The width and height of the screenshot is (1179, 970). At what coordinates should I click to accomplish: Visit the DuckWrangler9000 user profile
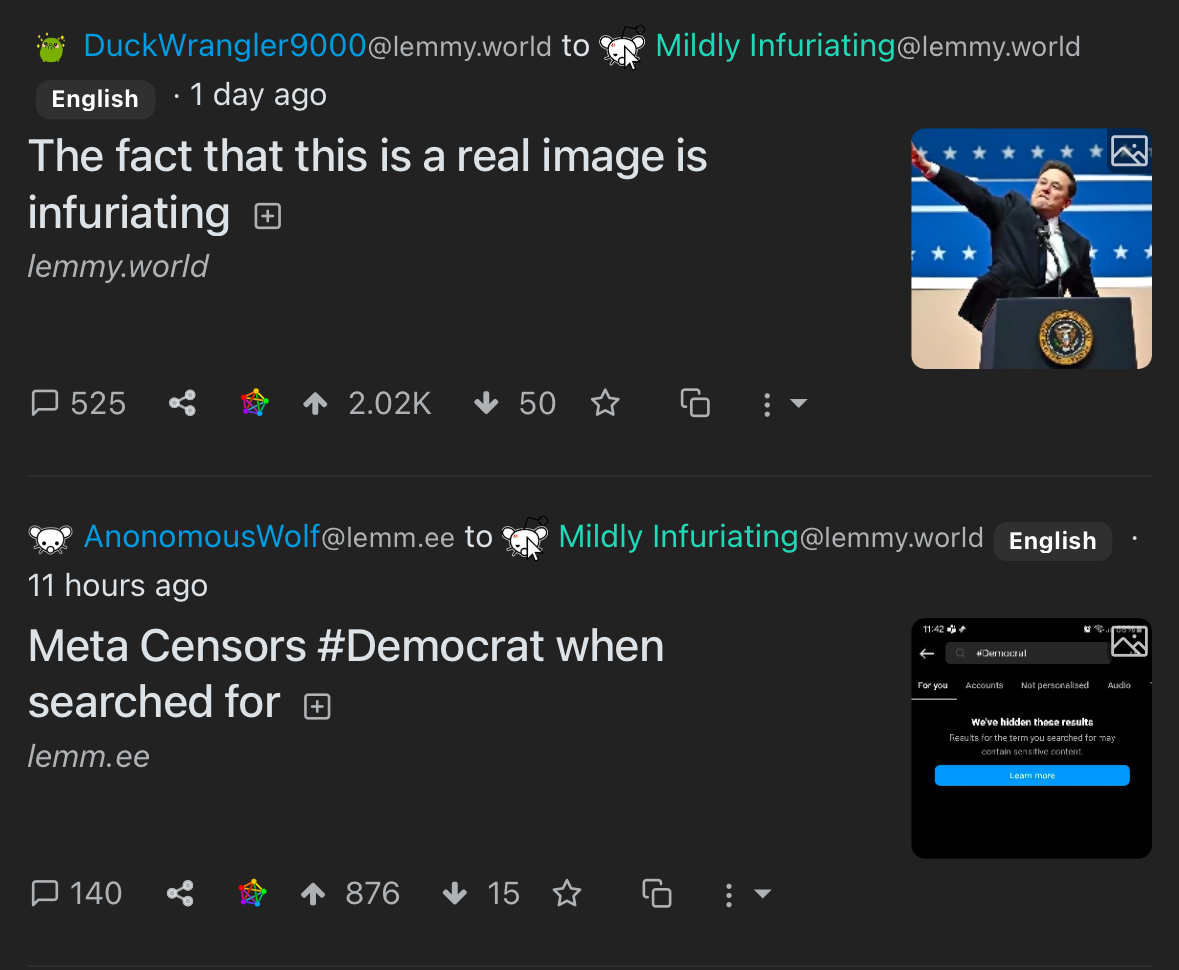click(x=224, y=46)
